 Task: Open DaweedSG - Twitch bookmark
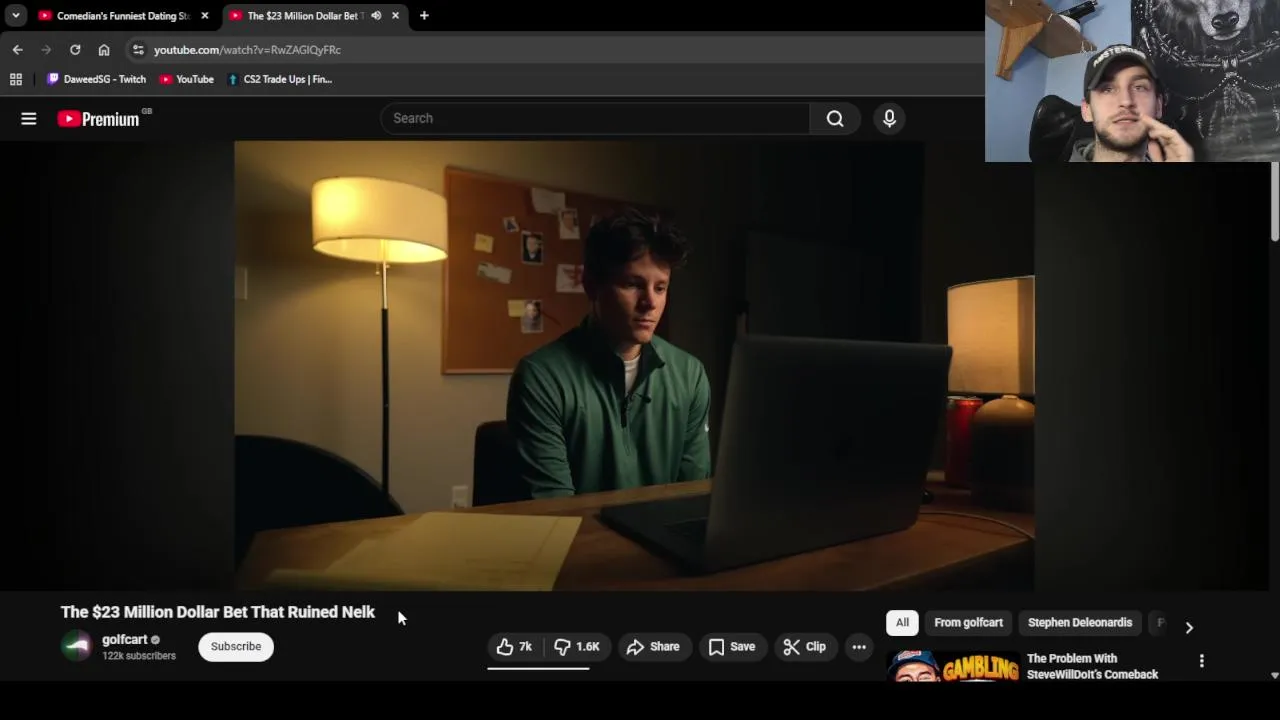[x=97, y=79]
